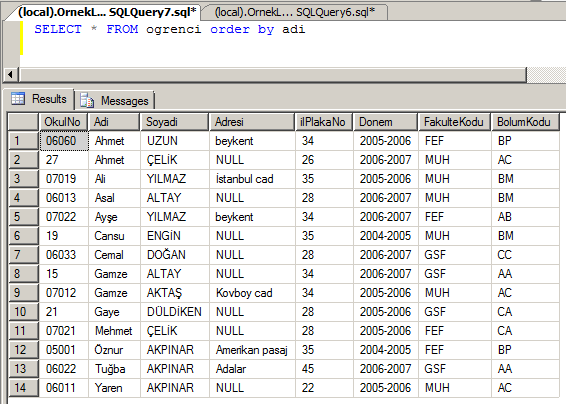This screenshot has width=566, height=404.
Task: Click the Adi column header
Action: 114,122
